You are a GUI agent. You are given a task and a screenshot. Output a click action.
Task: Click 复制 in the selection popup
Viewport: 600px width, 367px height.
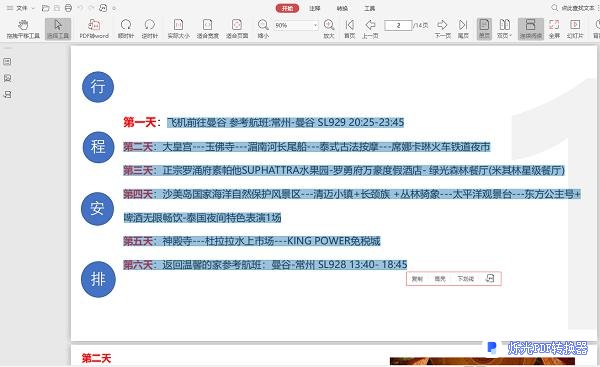(x=417, y=279)
